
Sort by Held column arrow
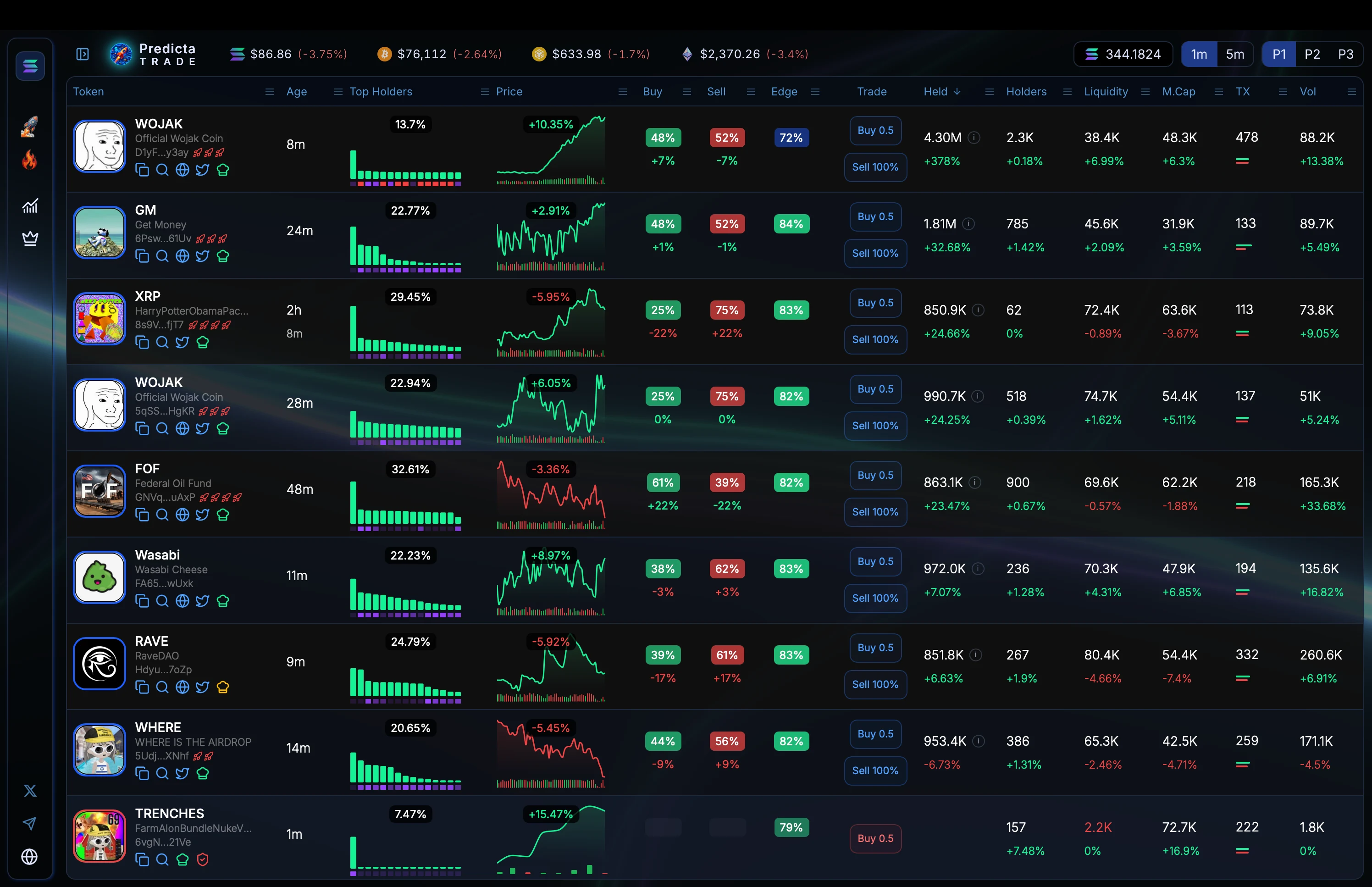click(957, 92)
